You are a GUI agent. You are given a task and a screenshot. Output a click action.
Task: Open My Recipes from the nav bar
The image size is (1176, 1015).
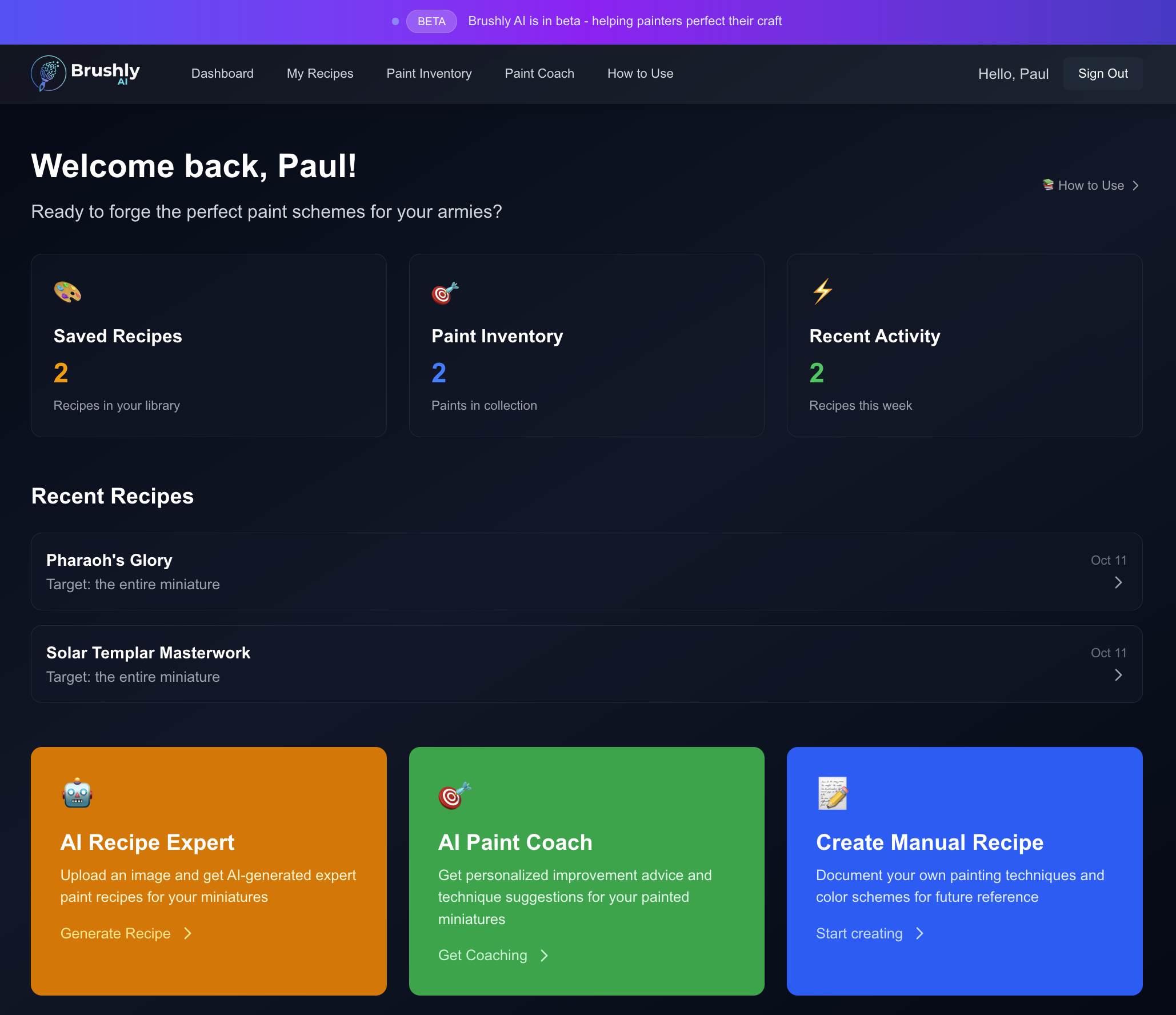tap(320, 73)
